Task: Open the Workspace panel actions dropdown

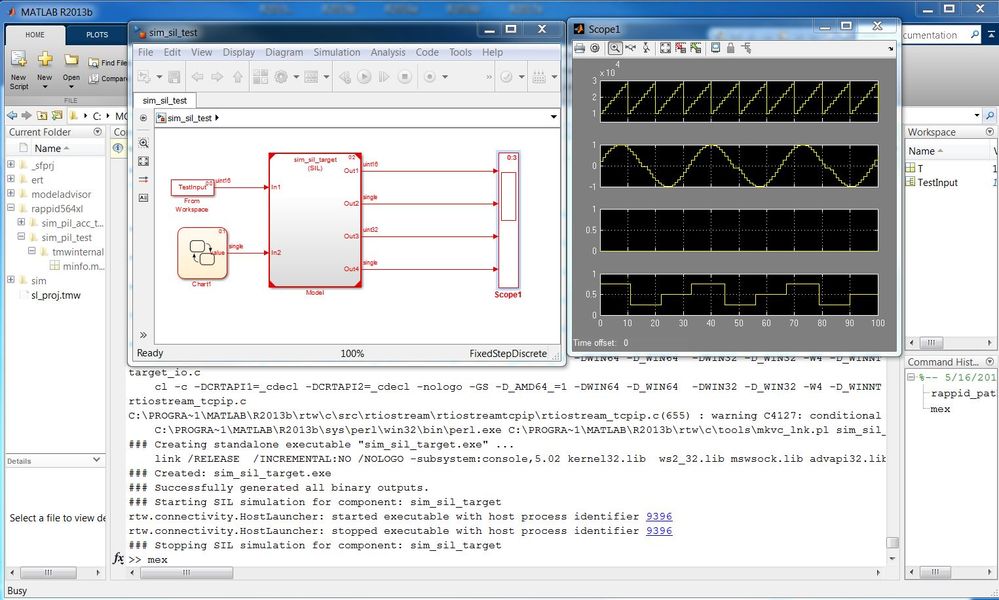Action: (989, 132)
